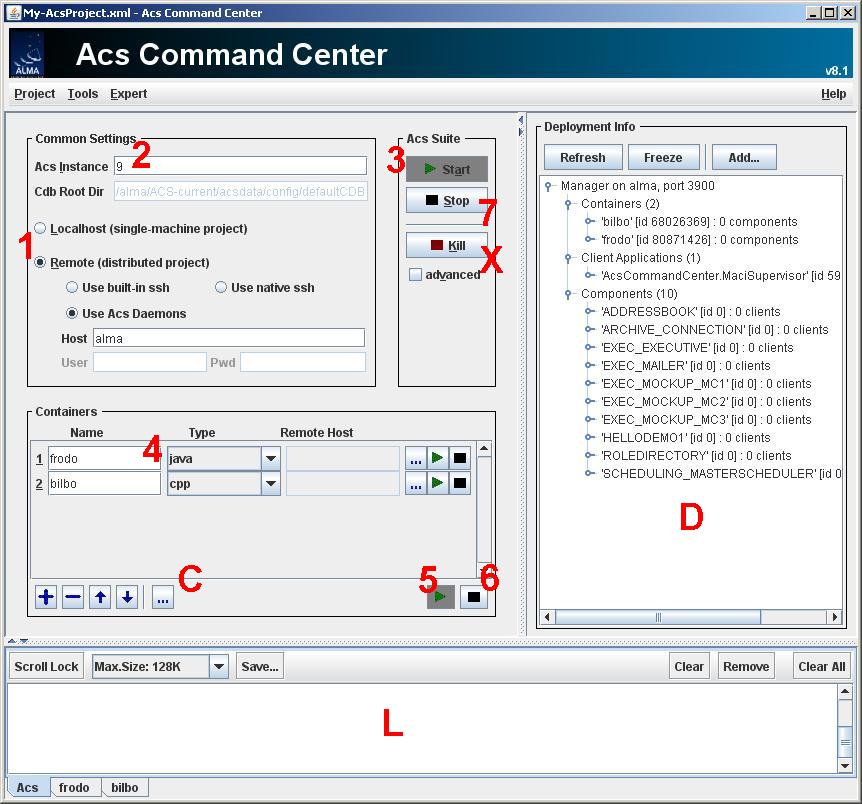Screen dimensions: 862x804
Task: Stop the bilbo container with its stop icon
Action: point(460,484)
